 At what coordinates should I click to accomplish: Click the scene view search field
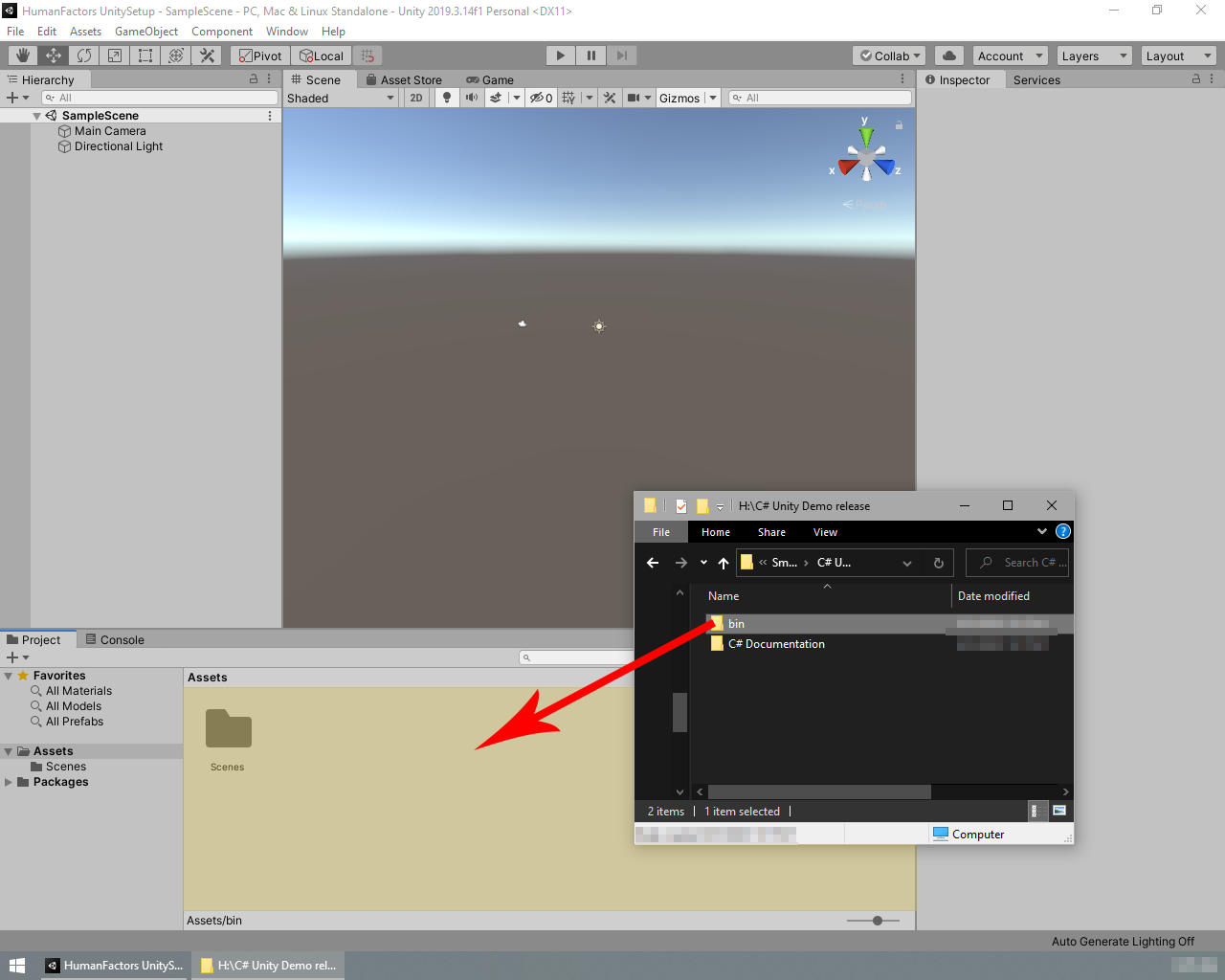pos(820,98)
